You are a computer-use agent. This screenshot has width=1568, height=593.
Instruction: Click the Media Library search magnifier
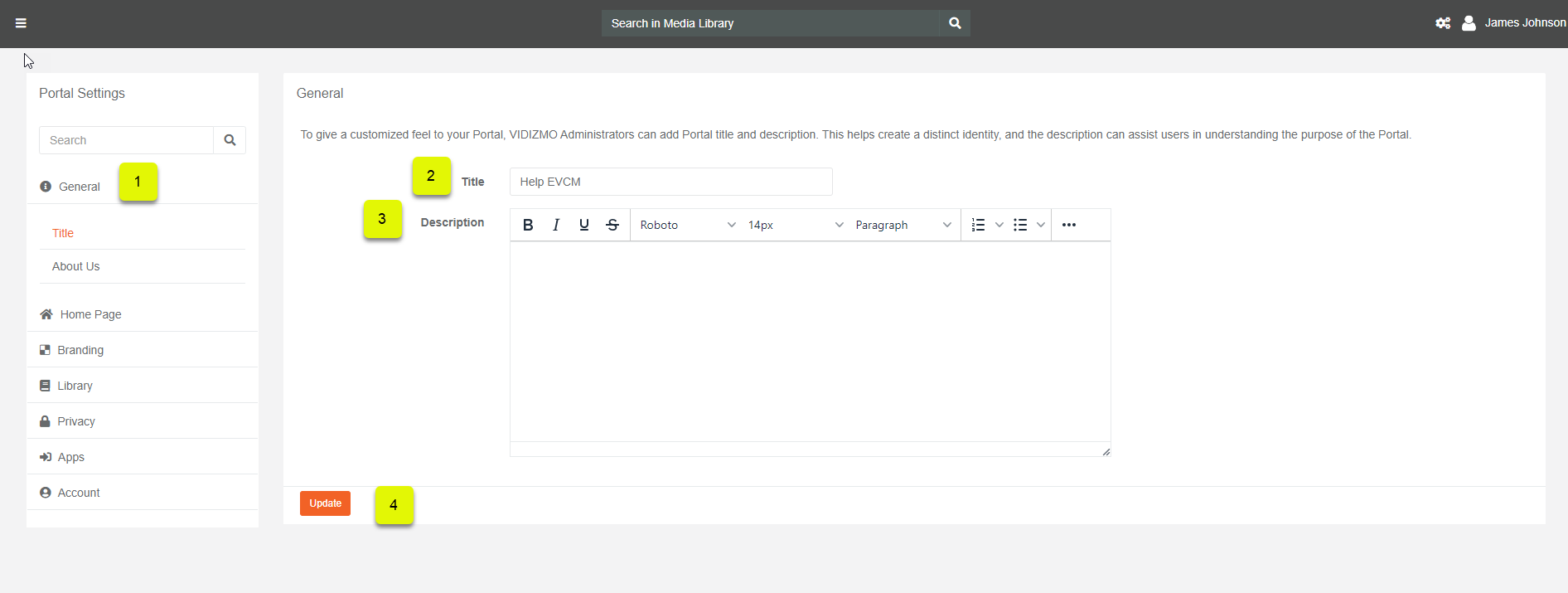click(x=955, y=23)
